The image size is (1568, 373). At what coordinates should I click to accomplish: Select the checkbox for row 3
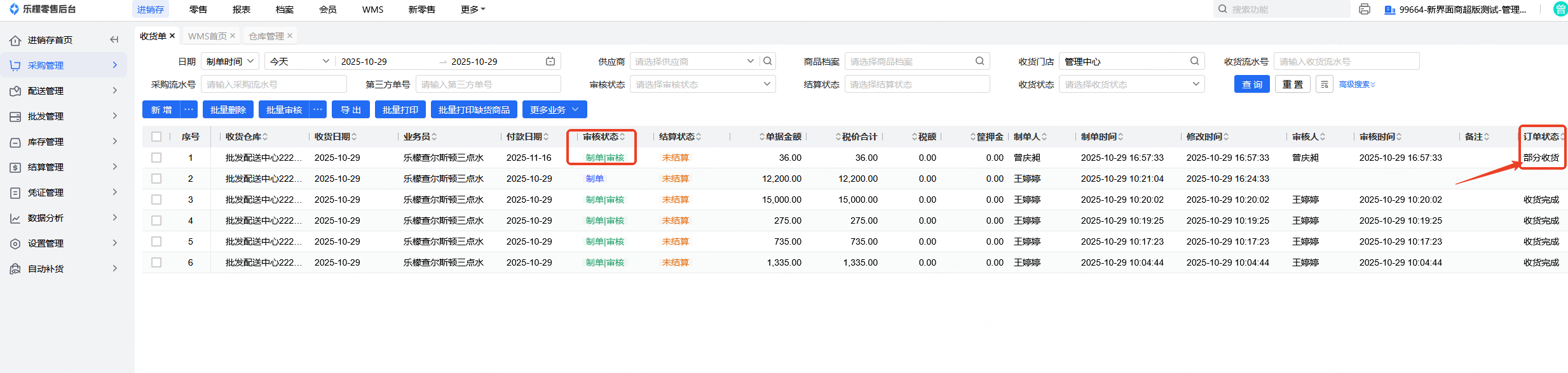pos(156,200)
